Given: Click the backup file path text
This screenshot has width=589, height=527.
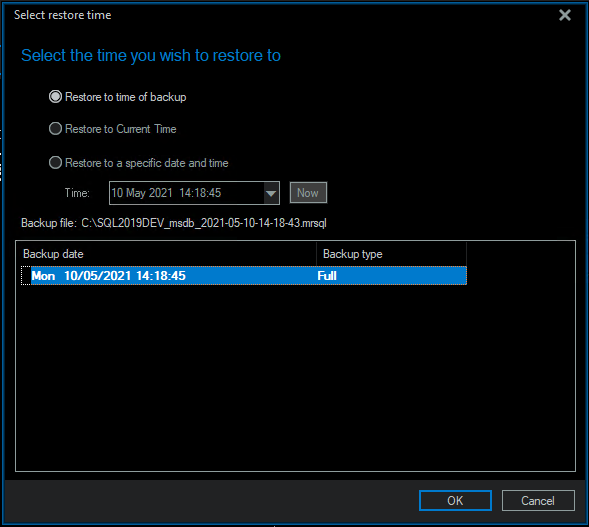Looking at the screenshot, I should click(204, 223).
